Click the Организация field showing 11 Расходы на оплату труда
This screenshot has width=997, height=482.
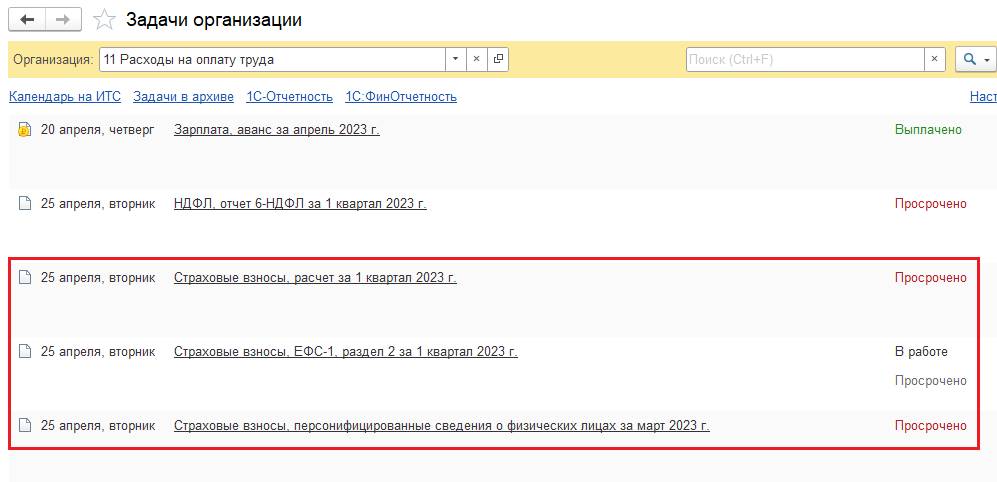point(272,60)
